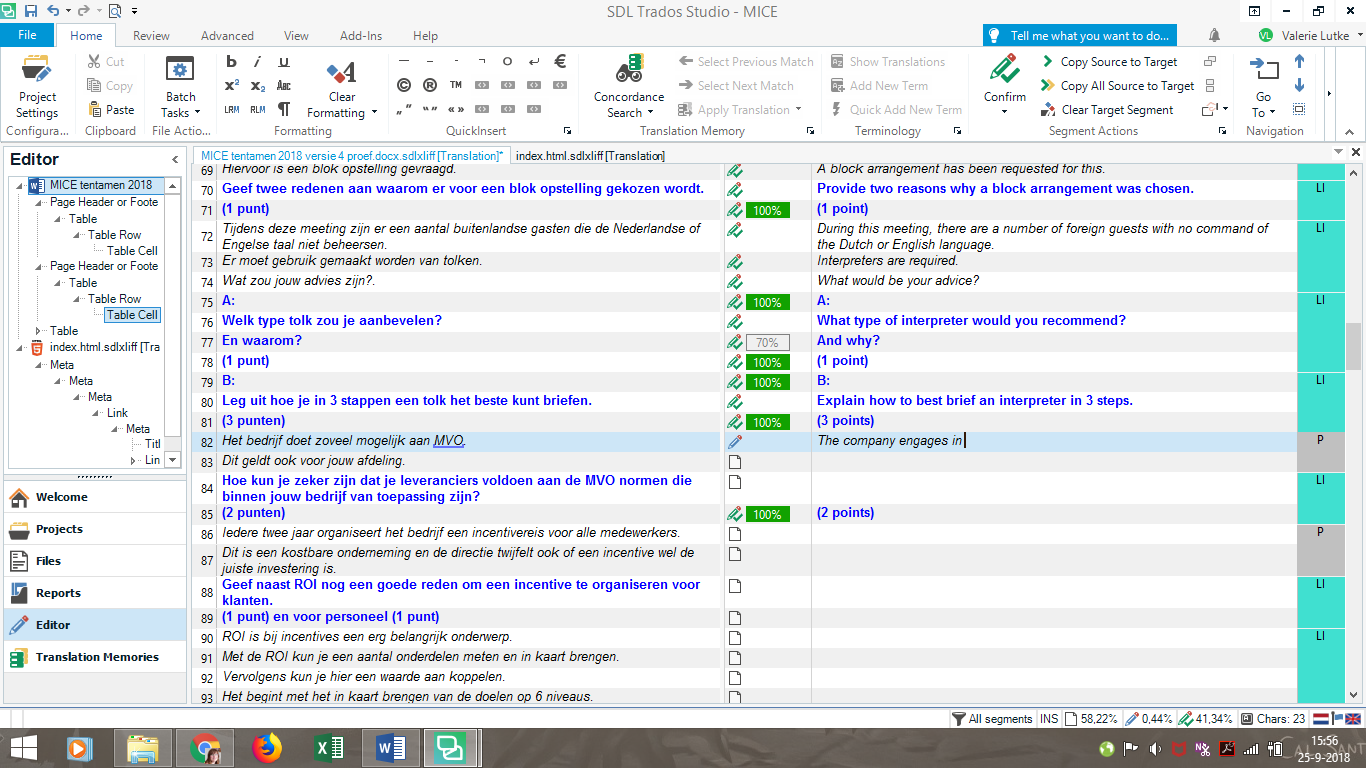Switch to index.html.sdlxliff document tab

pos(590,155)
